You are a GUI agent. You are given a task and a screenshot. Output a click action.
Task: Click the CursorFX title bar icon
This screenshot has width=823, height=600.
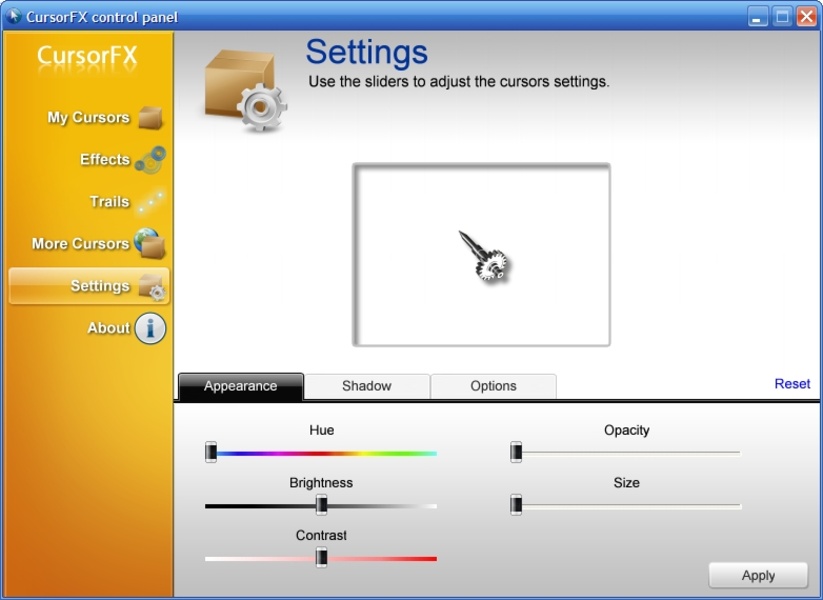point(14,16)
